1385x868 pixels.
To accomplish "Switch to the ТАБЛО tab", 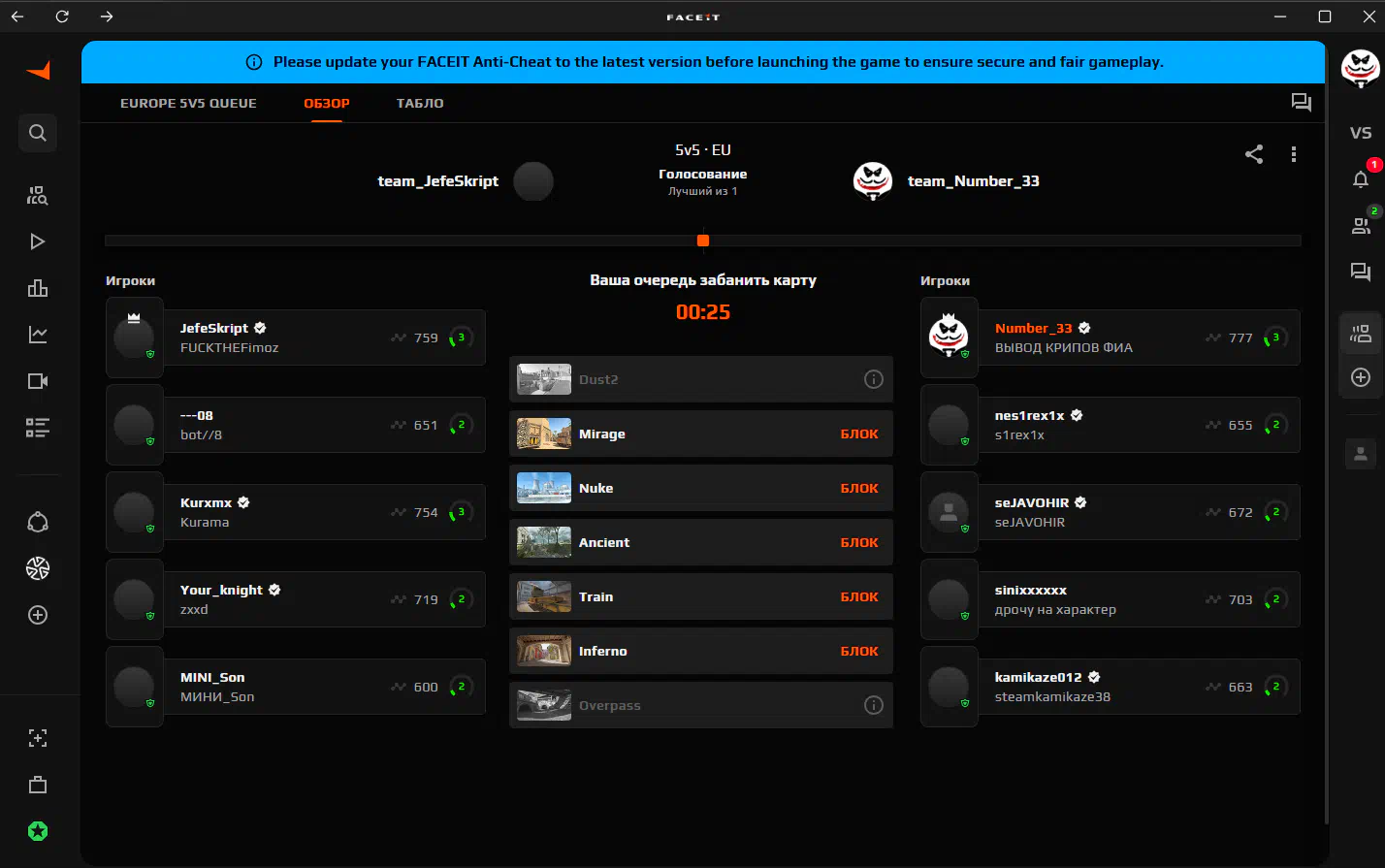I will pyautogui.click(x=420, y=103).
